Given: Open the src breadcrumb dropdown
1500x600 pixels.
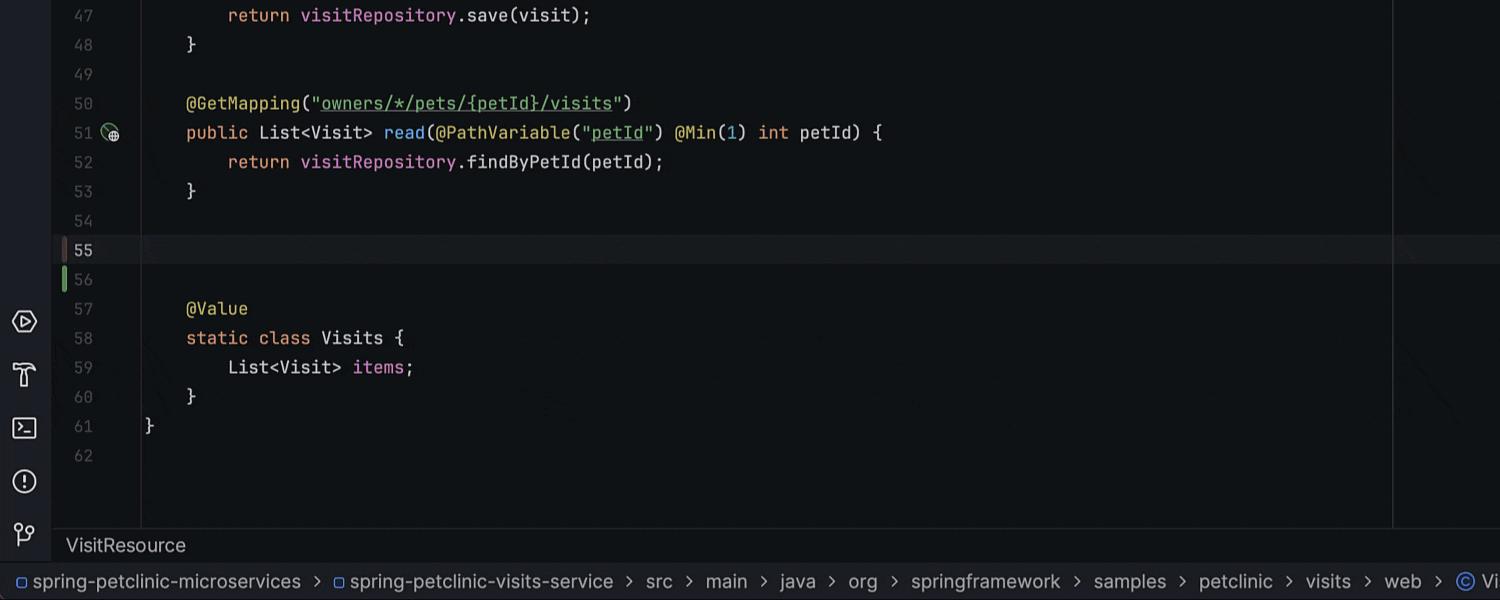Looking at the screenshot, I should pyautogui.click(x=658, y=581).
